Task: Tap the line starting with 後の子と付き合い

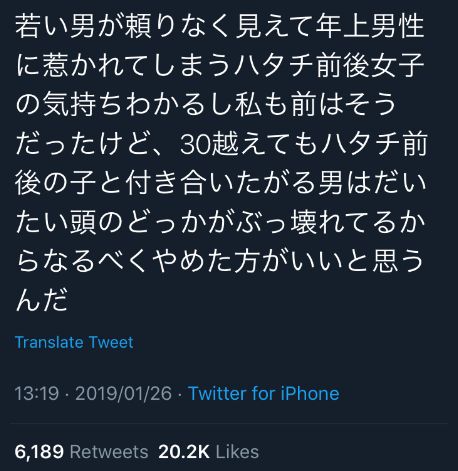Action: [221, 183]
